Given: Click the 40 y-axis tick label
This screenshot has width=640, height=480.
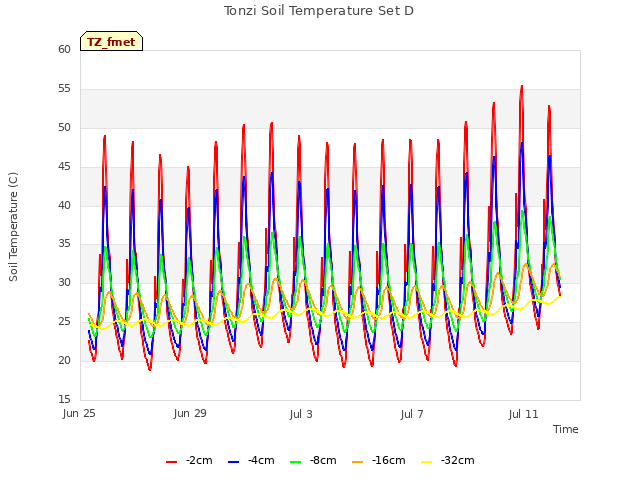Looking at the screenshot, I should click(64, 205).
